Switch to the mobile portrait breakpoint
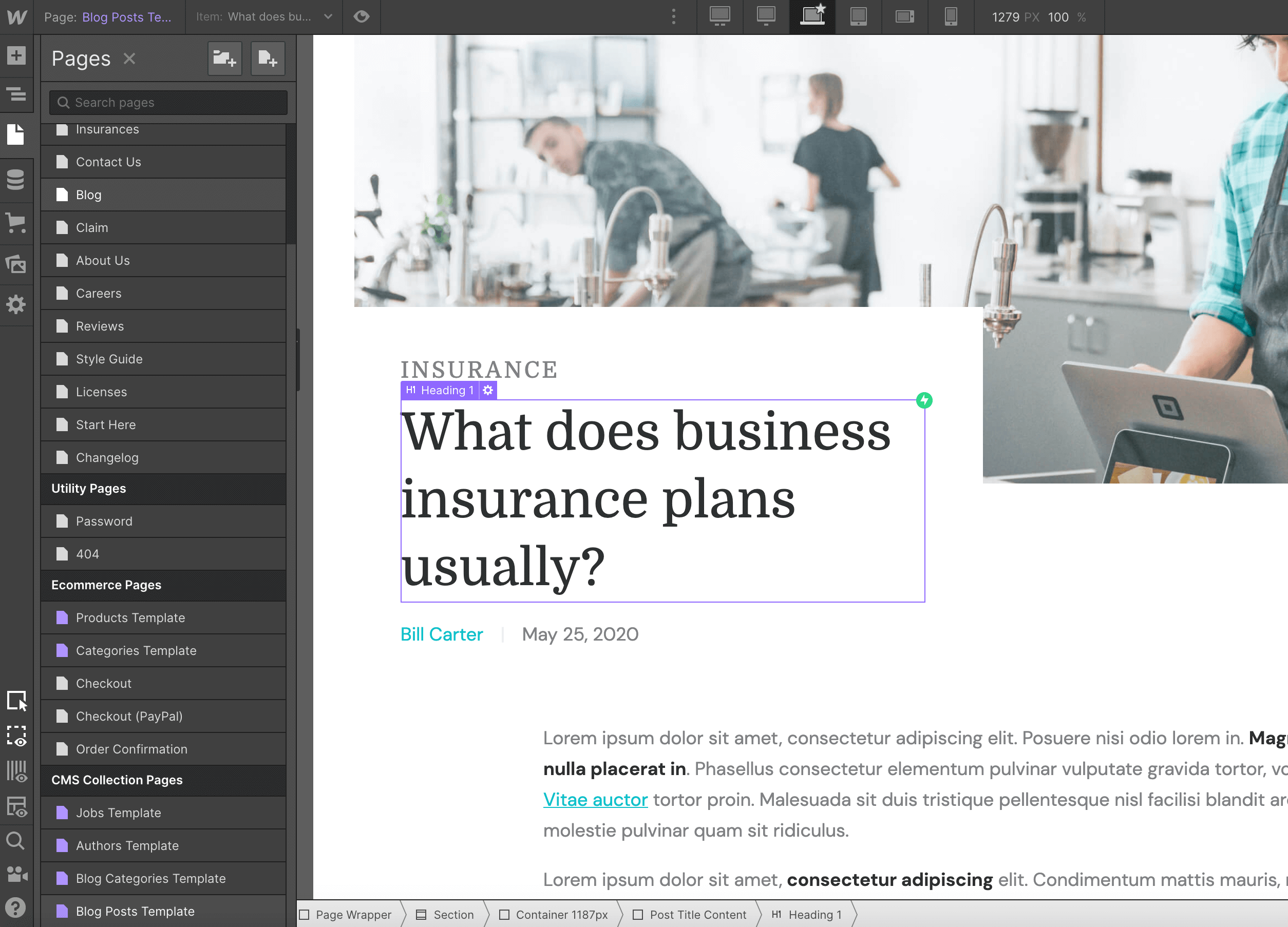This screenshot has height=927, width=1288. [x=951, y=16]
